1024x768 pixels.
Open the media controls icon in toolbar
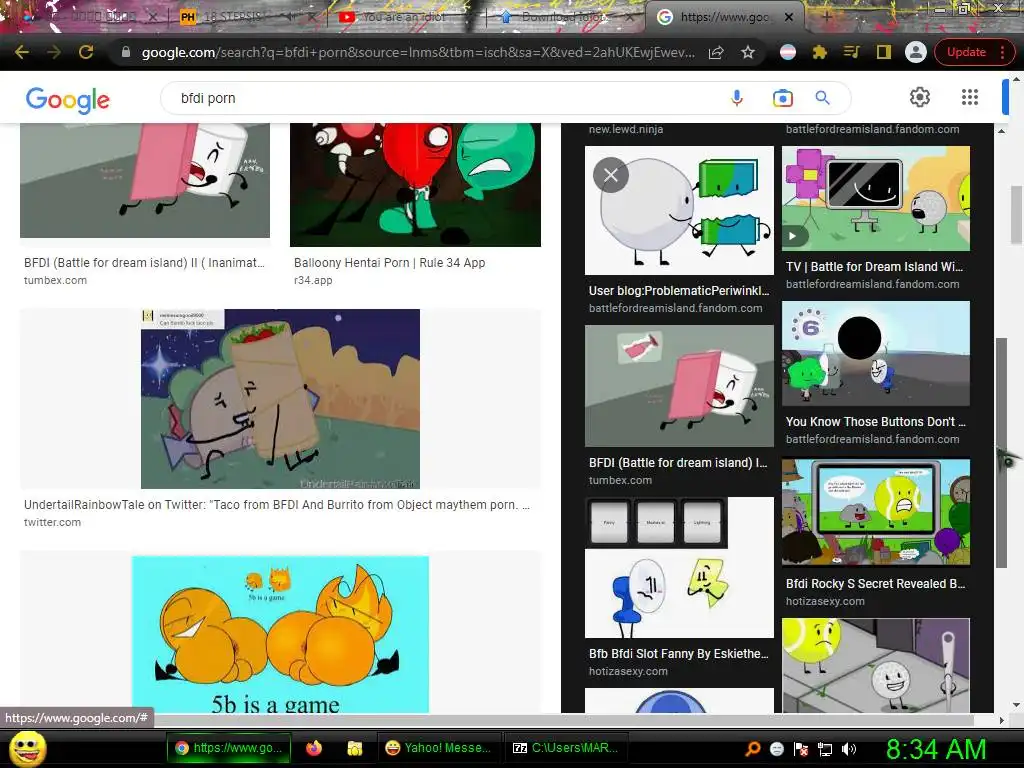click(x=852, y=52)
